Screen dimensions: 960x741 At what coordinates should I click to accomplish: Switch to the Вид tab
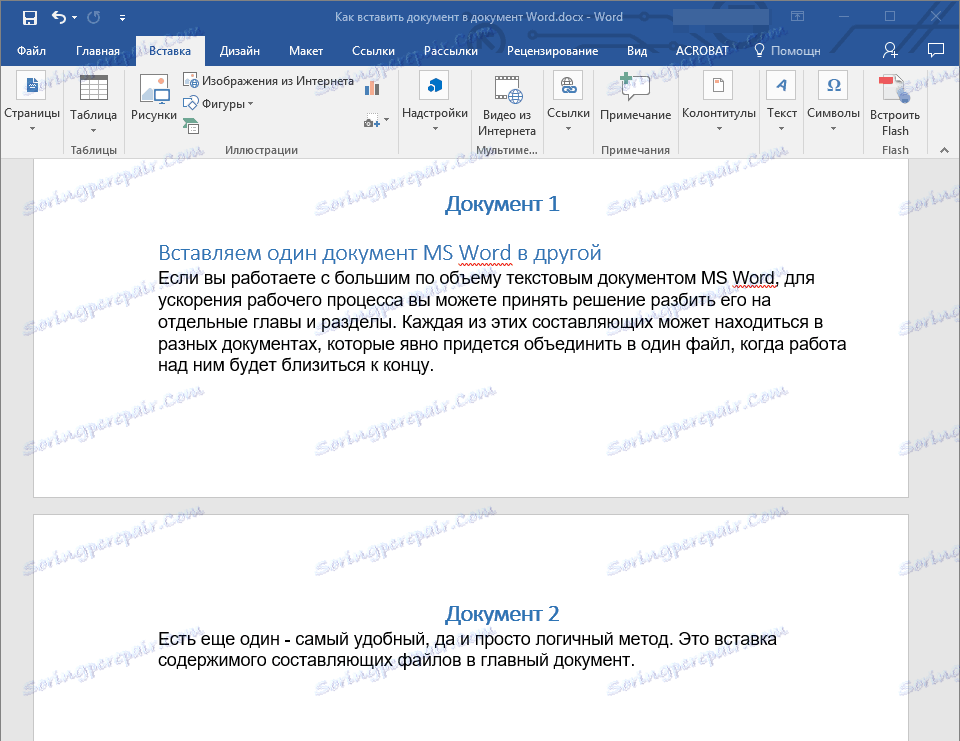tap(637, 51)
